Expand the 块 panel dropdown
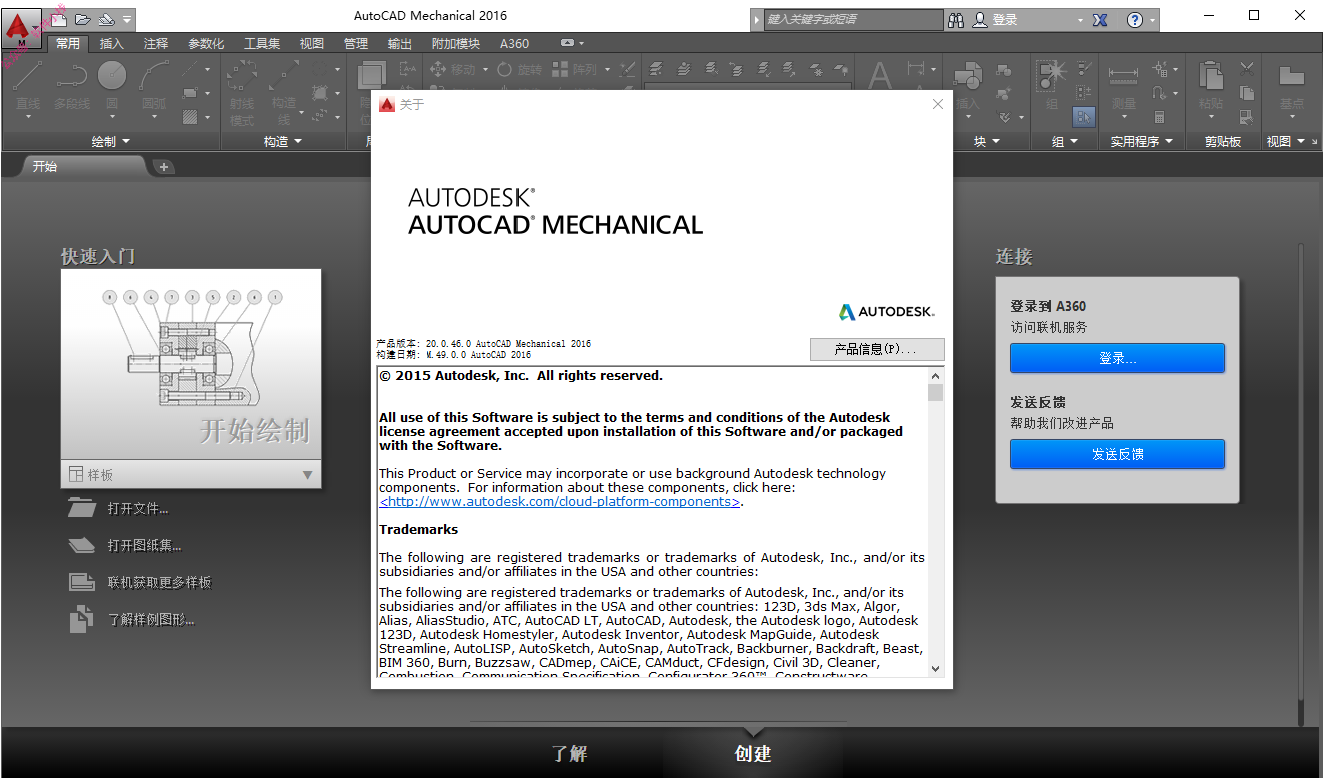Screen dimensions: 1324x779 point(988,142)
